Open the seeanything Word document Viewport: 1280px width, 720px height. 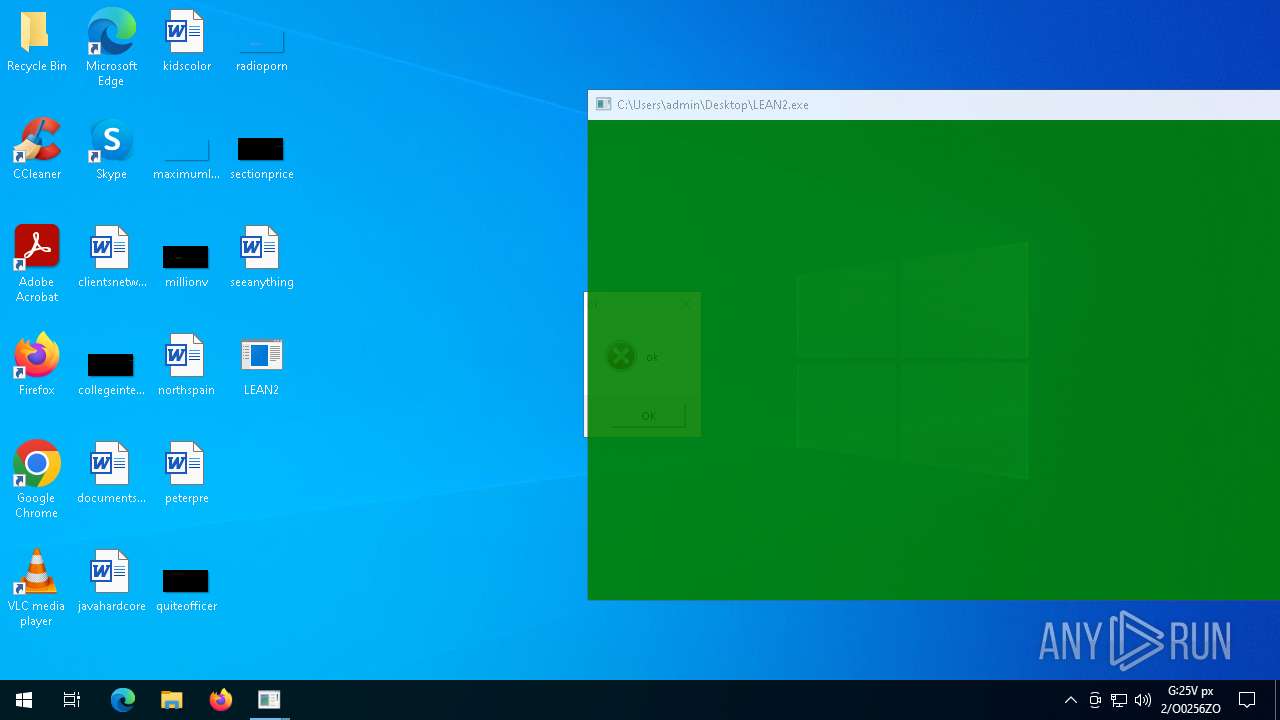(261, 258)
